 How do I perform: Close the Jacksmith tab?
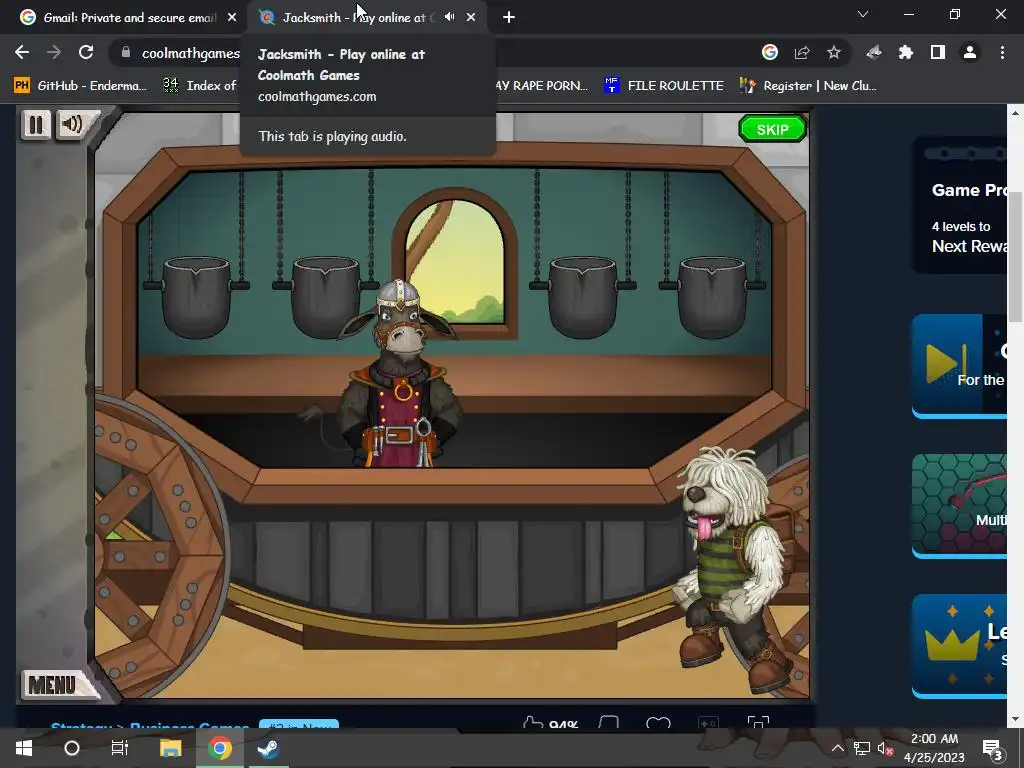[x=471, y=18]
